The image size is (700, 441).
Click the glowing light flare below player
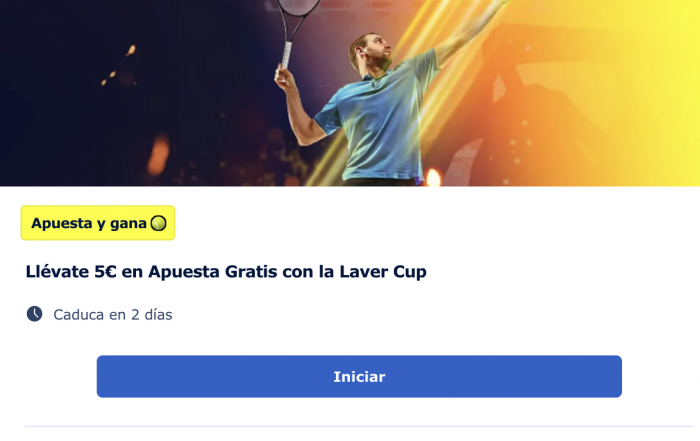433,178
